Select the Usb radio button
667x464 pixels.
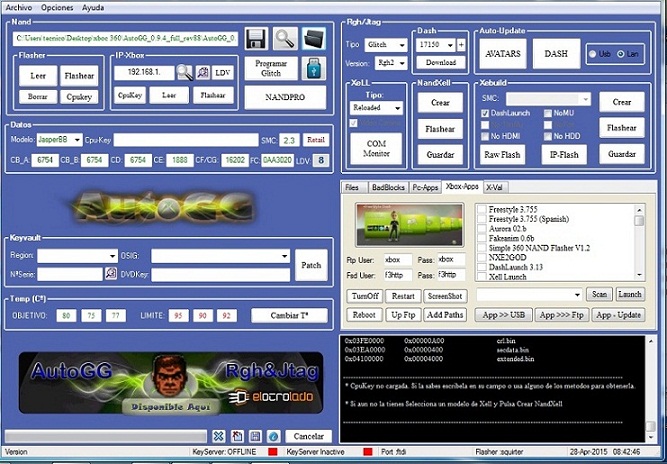click(x=593, y=54)
